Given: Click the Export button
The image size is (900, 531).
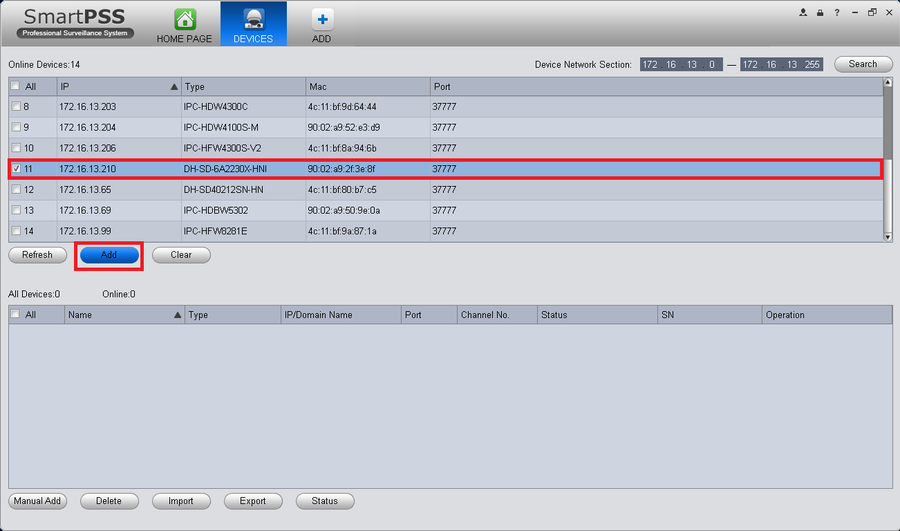Looking at the screenshot, I should [x=253, y=501].
